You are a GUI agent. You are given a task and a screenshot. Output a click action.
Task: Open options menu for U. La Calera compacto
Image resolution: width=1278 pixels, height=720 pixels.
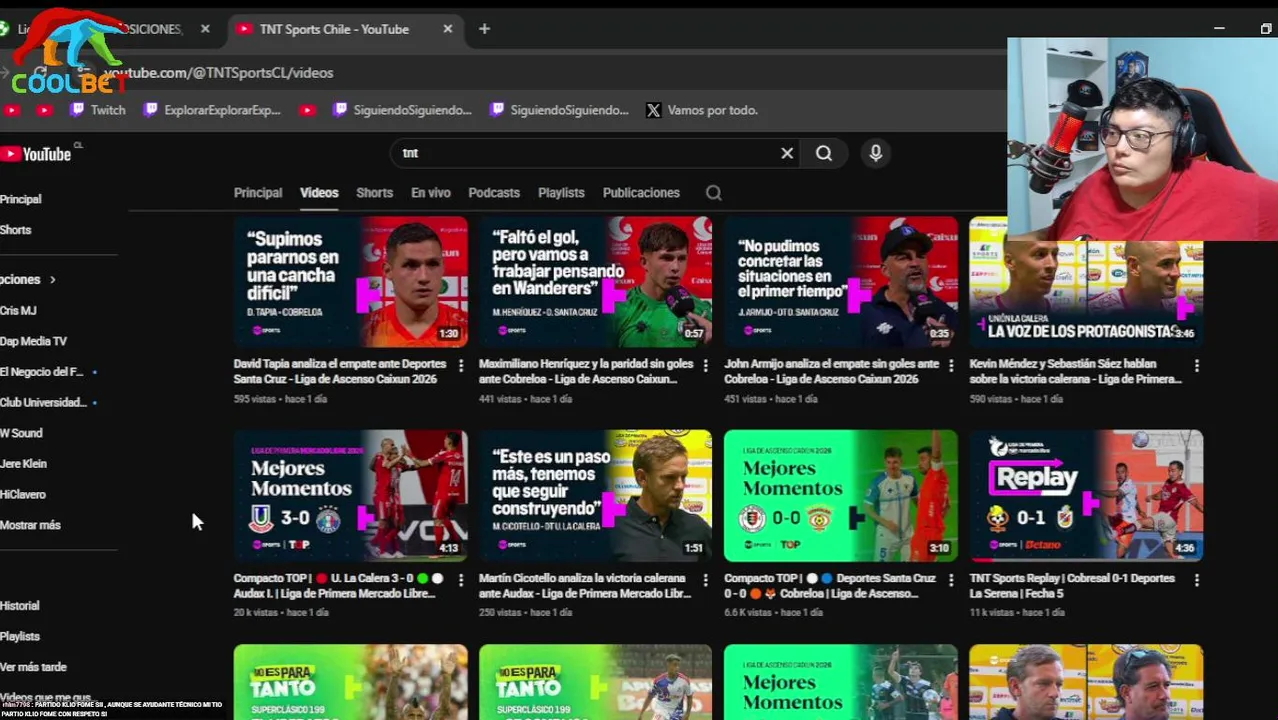click(461, 580)
